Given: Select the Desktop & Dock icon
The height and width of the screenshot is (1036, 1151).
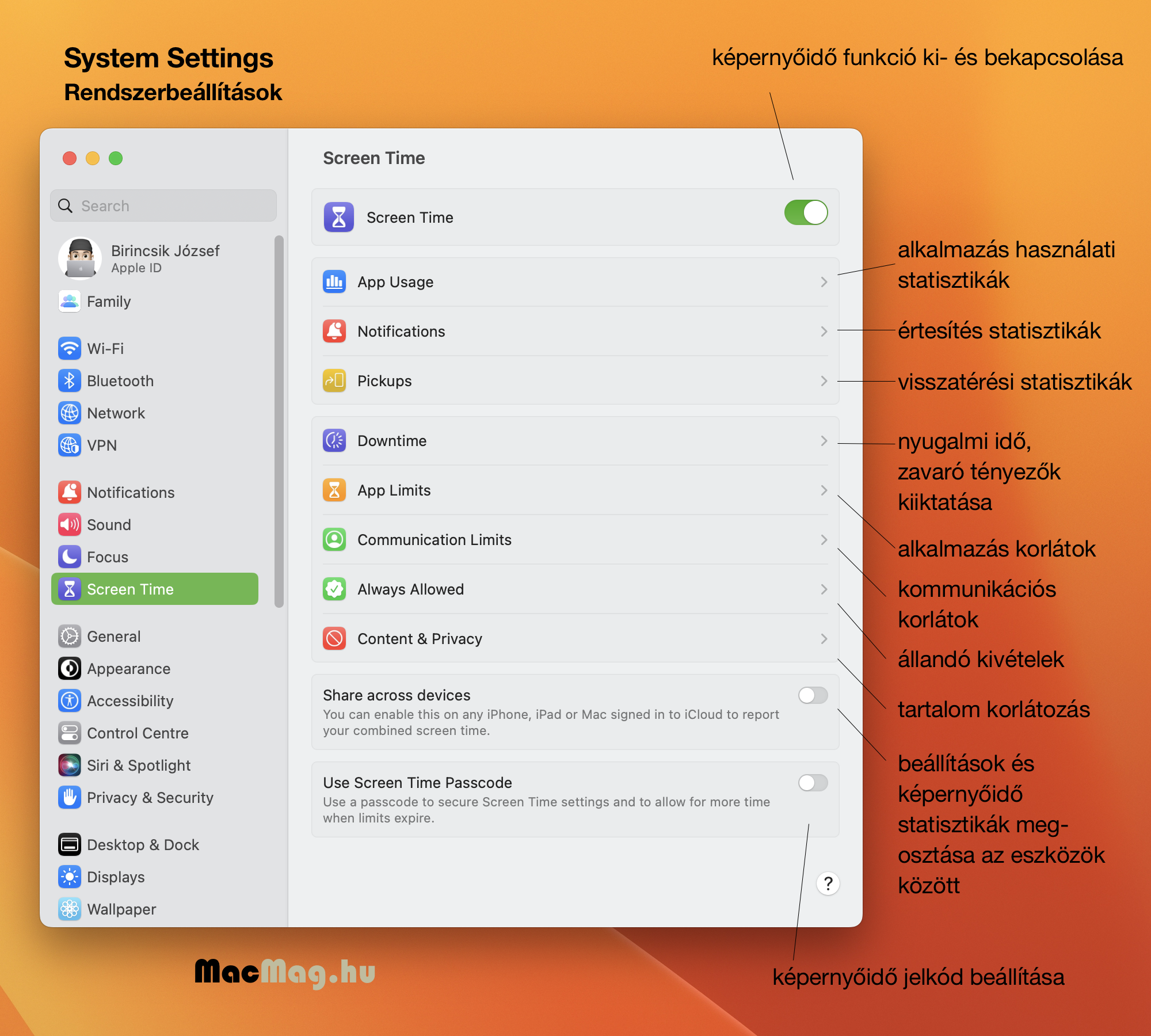Looking at the screenshot, I should pyautogui.click(x=70, y=845).
